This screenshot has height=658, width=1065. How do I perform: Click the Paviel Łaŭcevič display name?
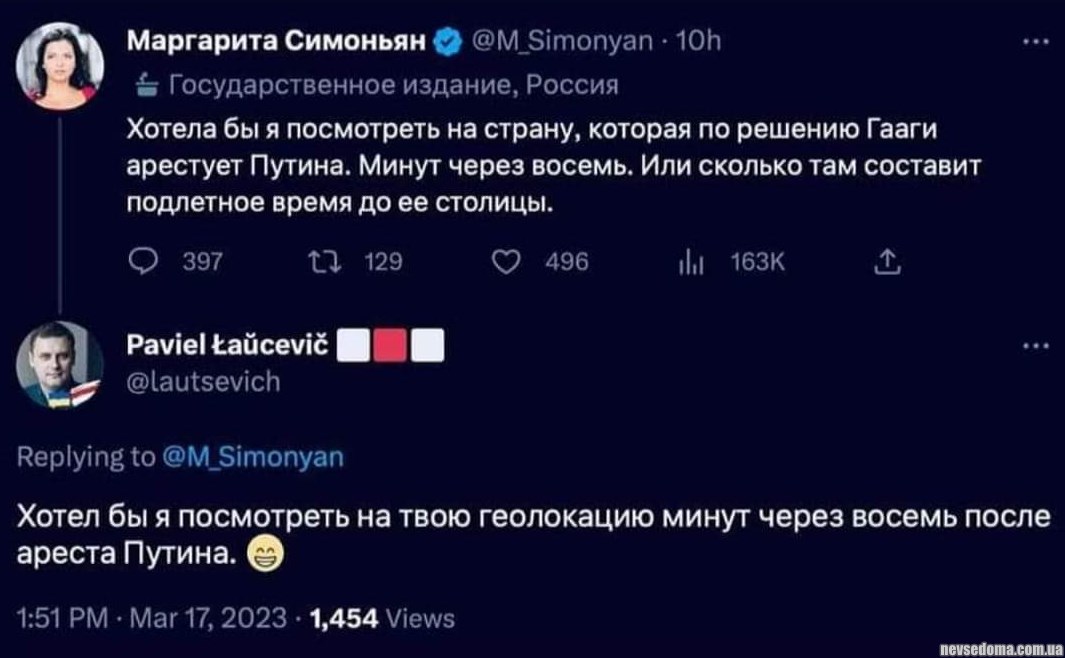tap(229, 346)
